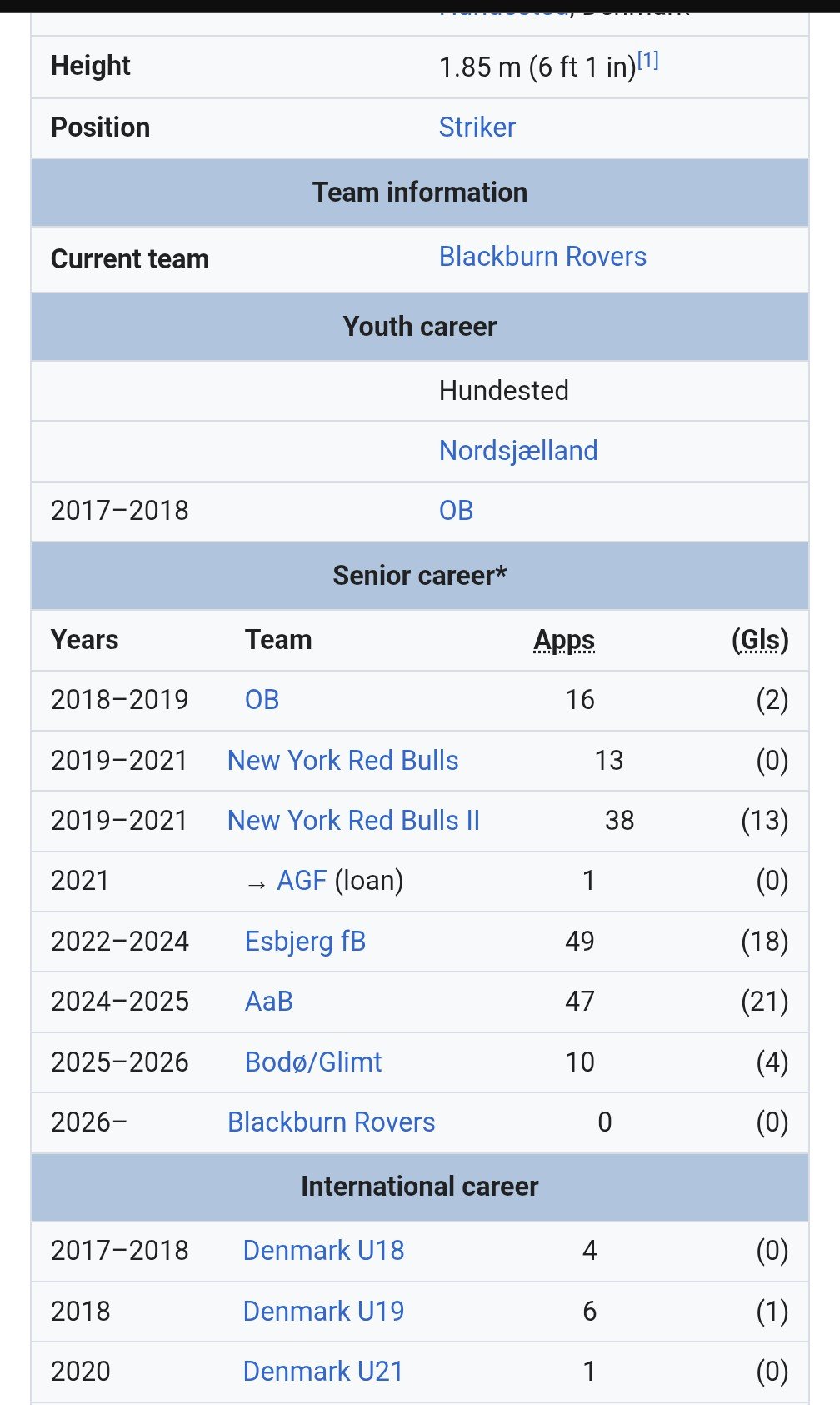Open the Esbjerg fB team link
Screen dimensions: 840x1405
point(305,942)
